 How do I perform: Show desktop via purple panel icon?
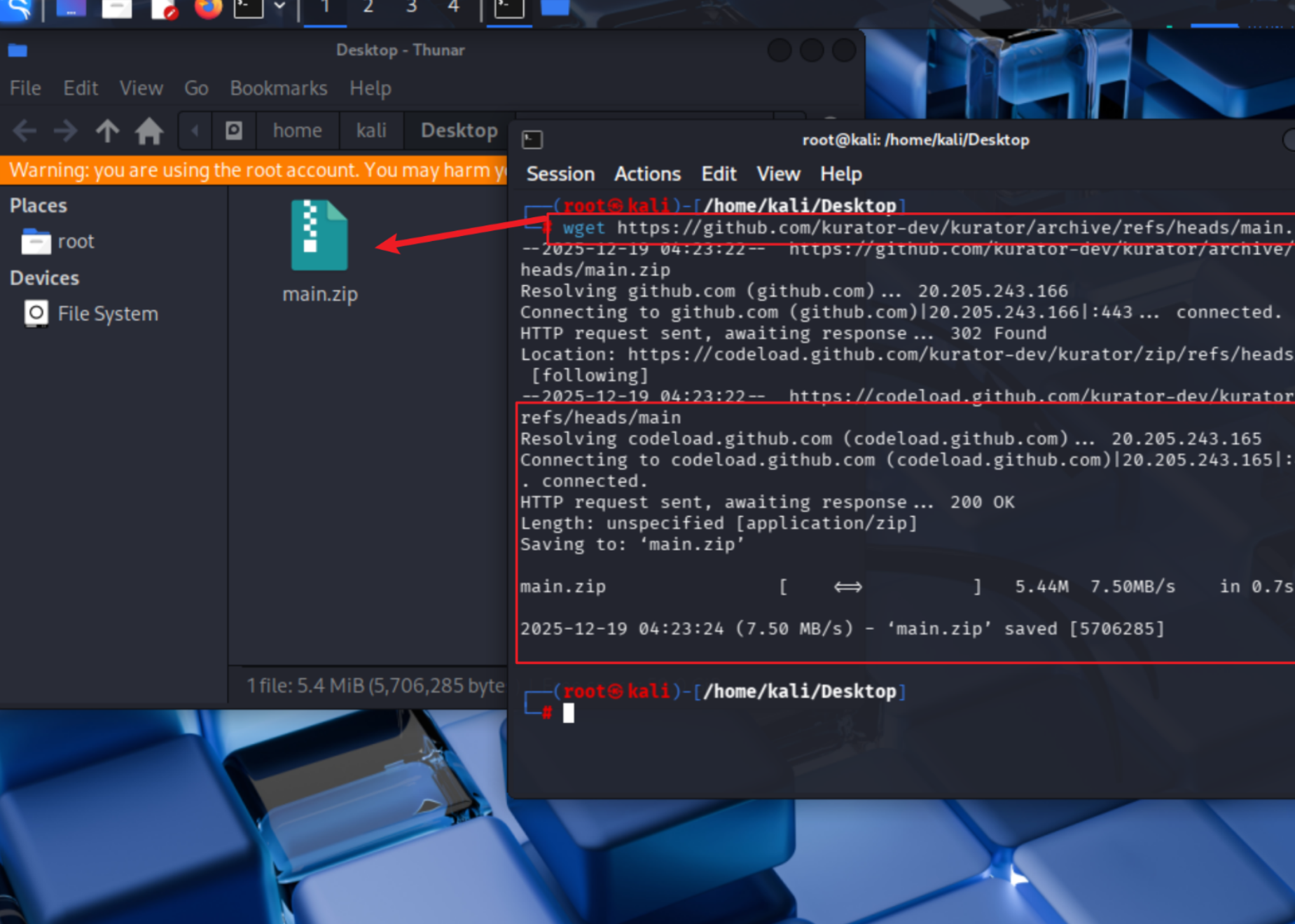coord(71,8)
